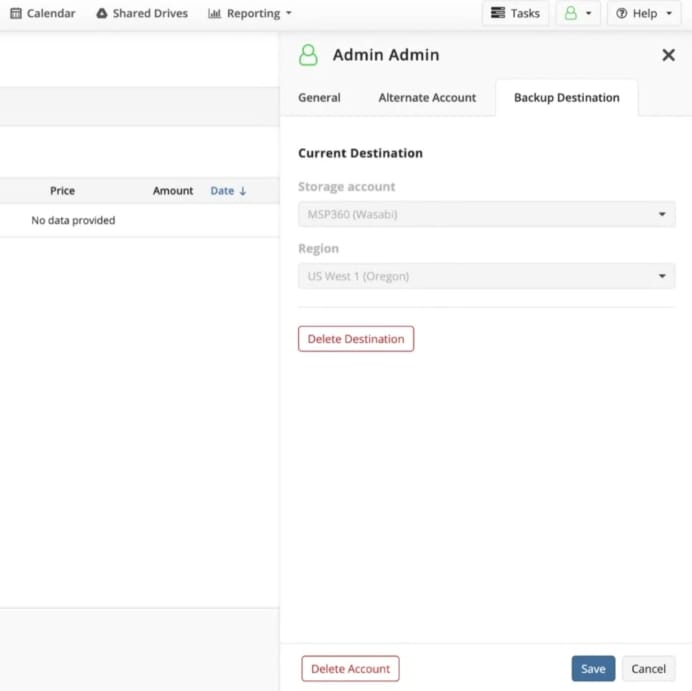Click the Admin Admin panel title
Image resolution: width=692 pixels, height=691 pixels.
coord(386,55)
